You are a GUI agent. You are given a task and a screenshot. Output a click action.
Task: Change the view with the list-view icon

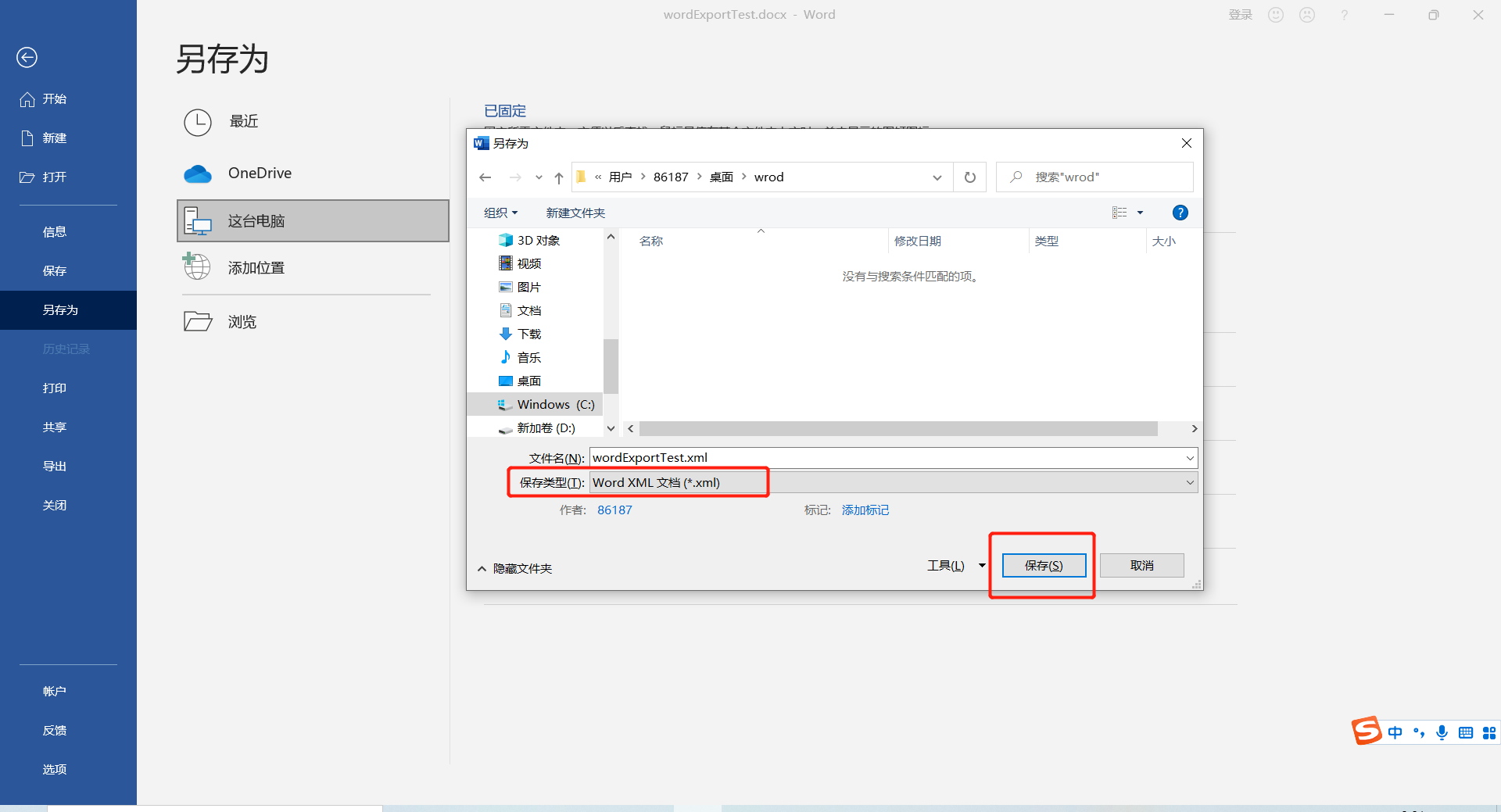point(1121,212)
